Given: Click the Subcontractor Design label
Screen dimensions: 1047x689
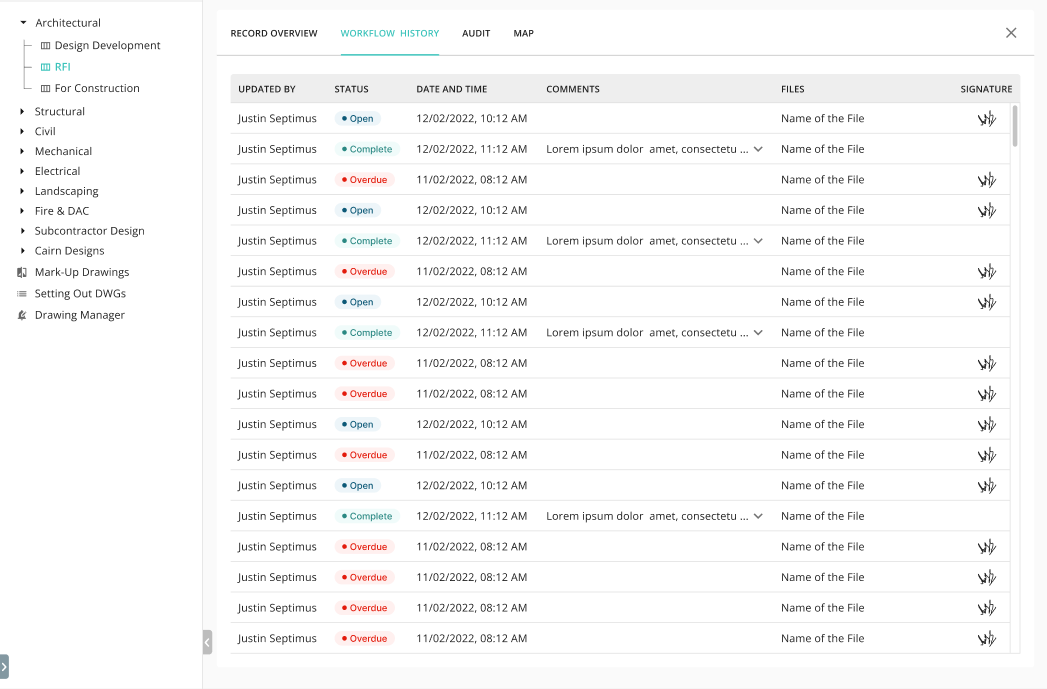Looking at the screenshot, I should (89, 231).
